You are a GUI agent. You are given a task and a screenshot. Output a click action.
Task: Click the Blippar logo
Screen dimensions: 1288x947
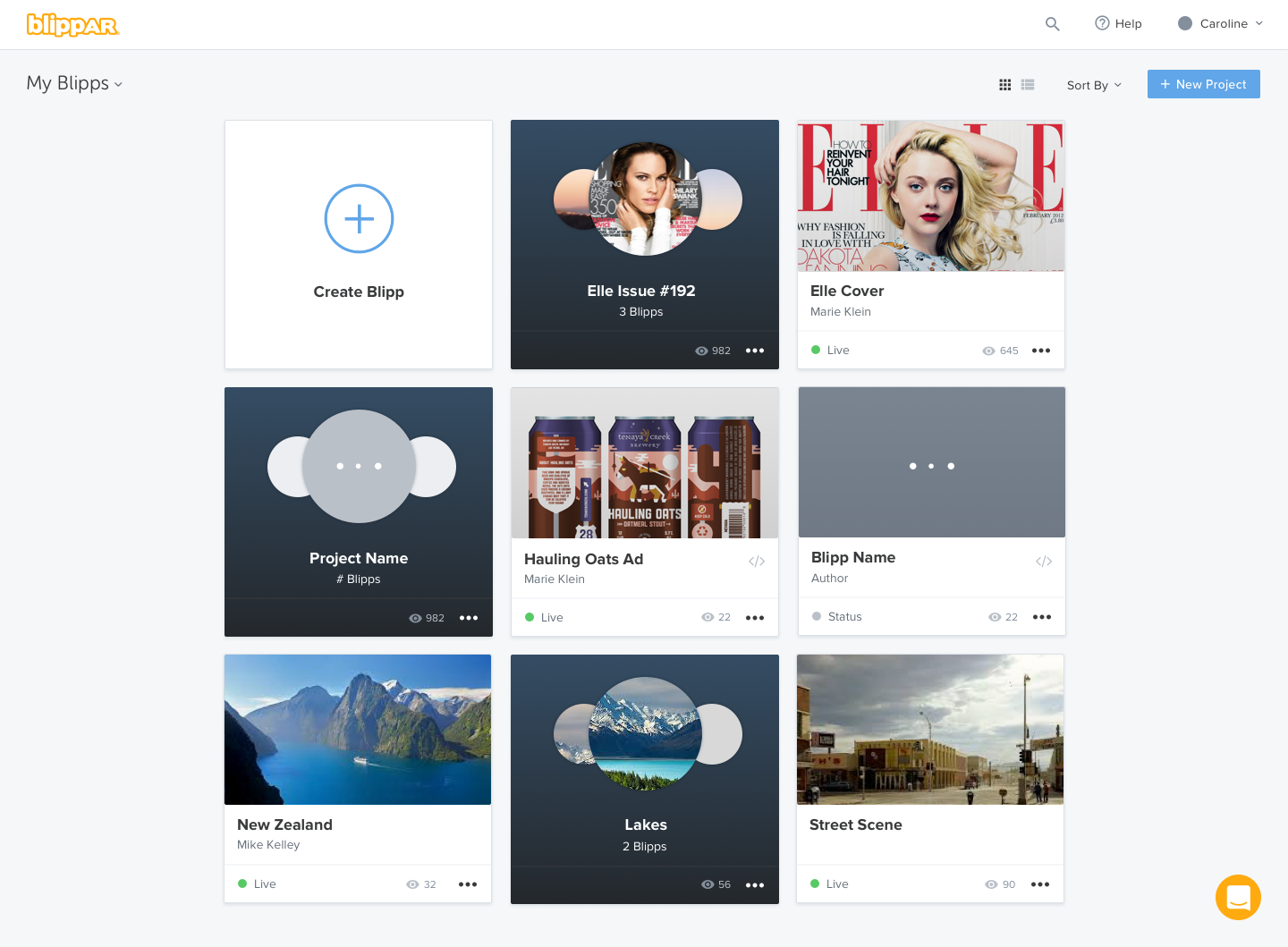click(72, 25)
